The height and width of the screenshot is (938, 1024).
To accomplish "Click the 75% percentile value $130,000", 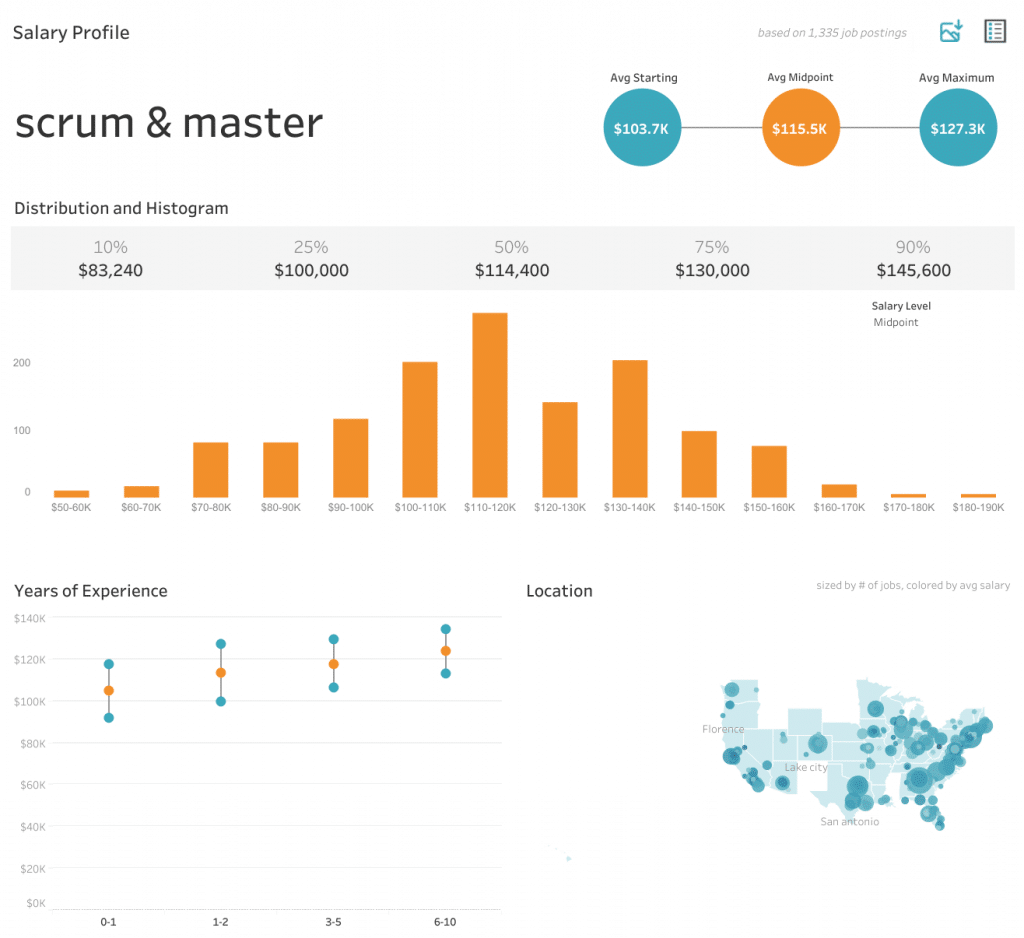I will (x=712, y=270).
